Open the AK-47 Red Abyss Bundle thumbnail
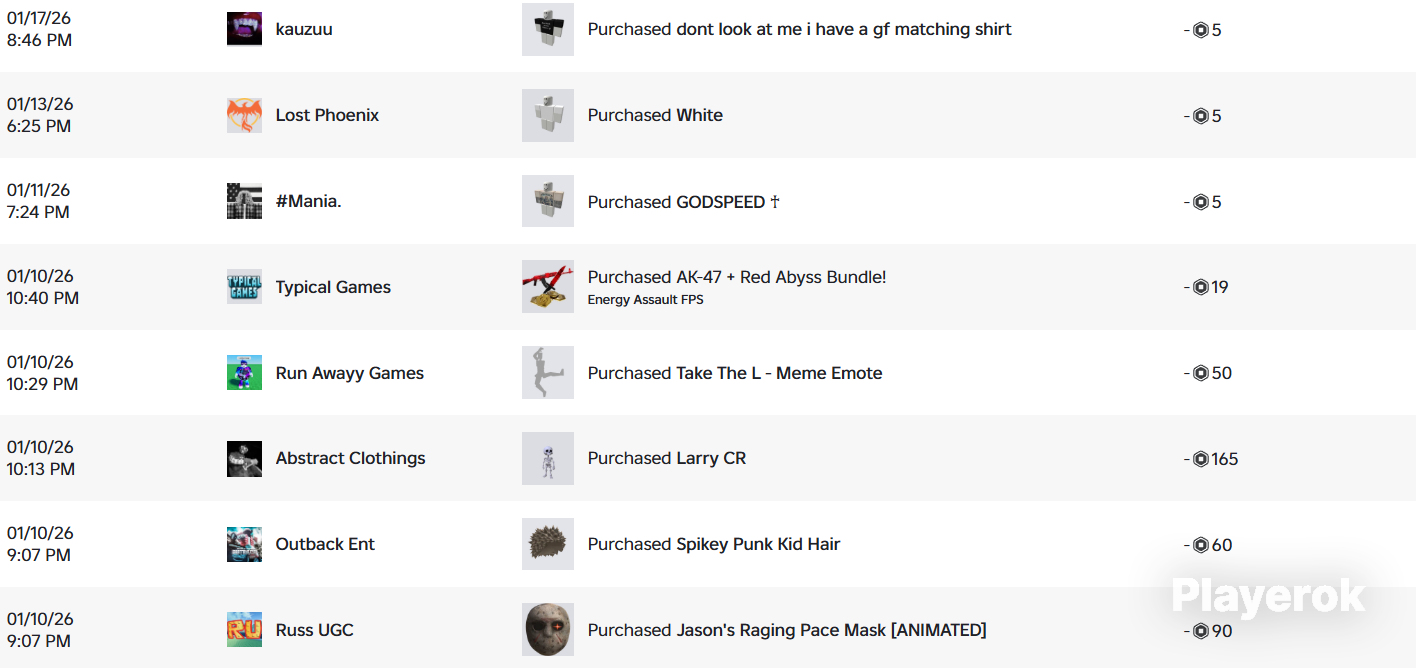The width and height of the screenshot is (1416, 668). pos(548,287)
